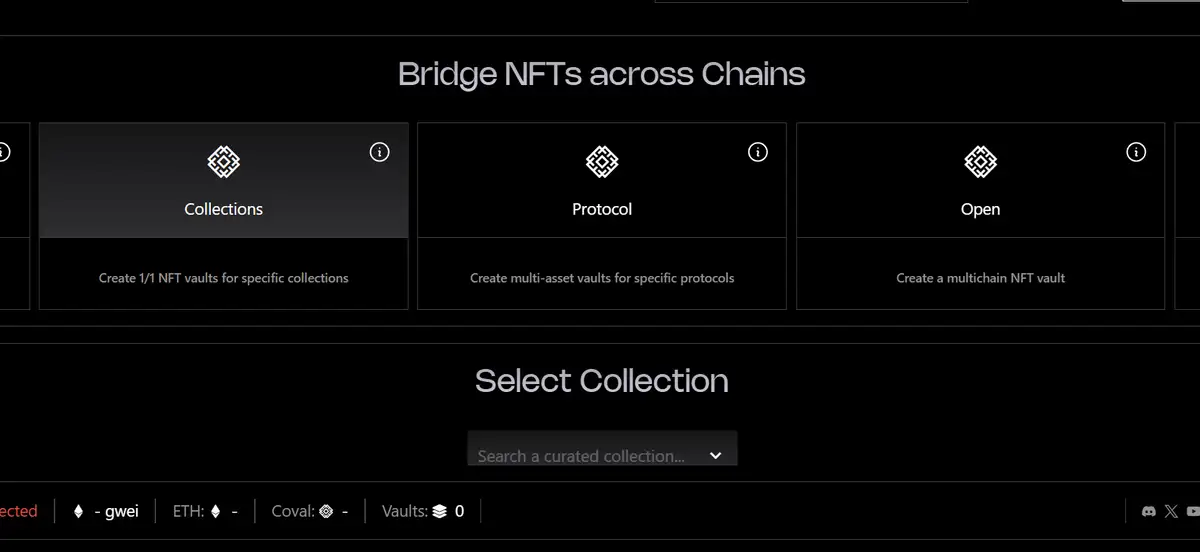Open the X (Twitter) link icon
This screenshot has width=1200, height=552.
tap(1172, 511)
